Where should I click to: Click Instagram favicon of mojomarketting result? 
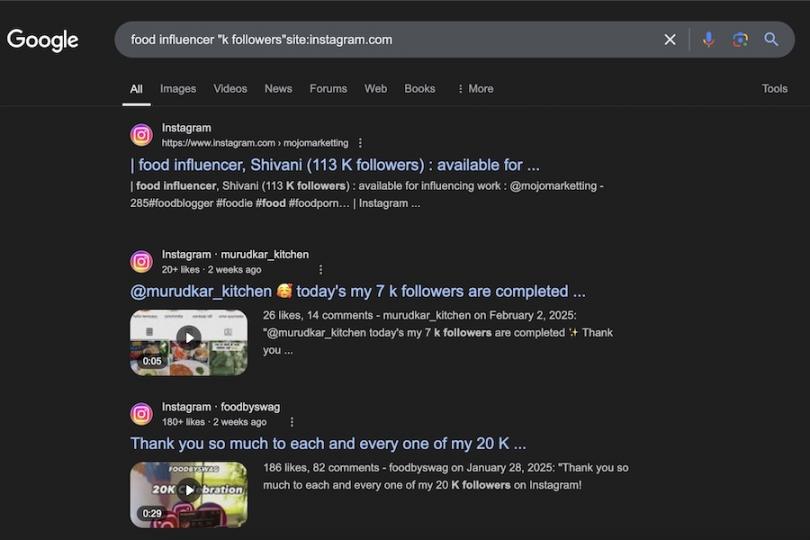tap(141, 135)
